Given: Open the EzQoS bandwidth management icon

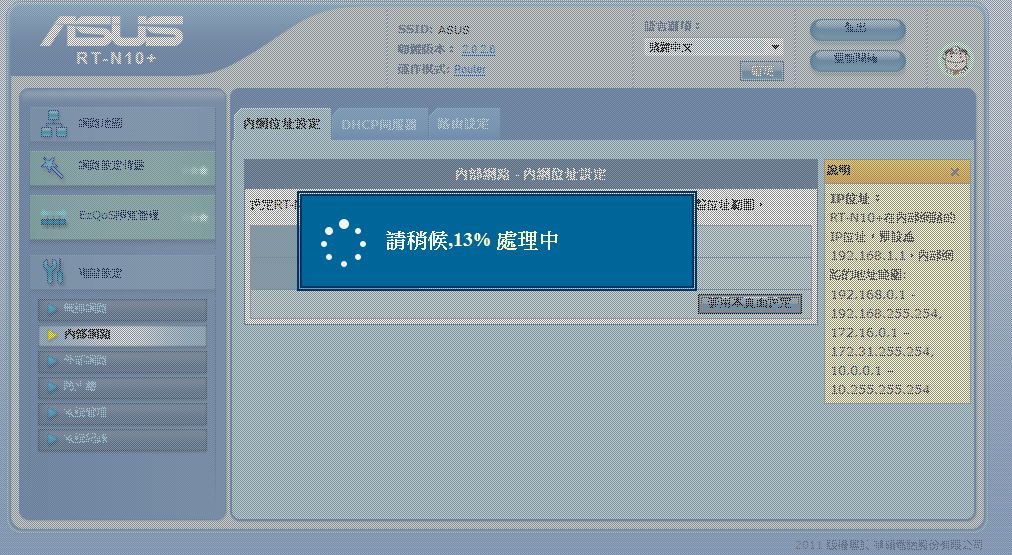Looking at the screenshot, I should 53,217.
